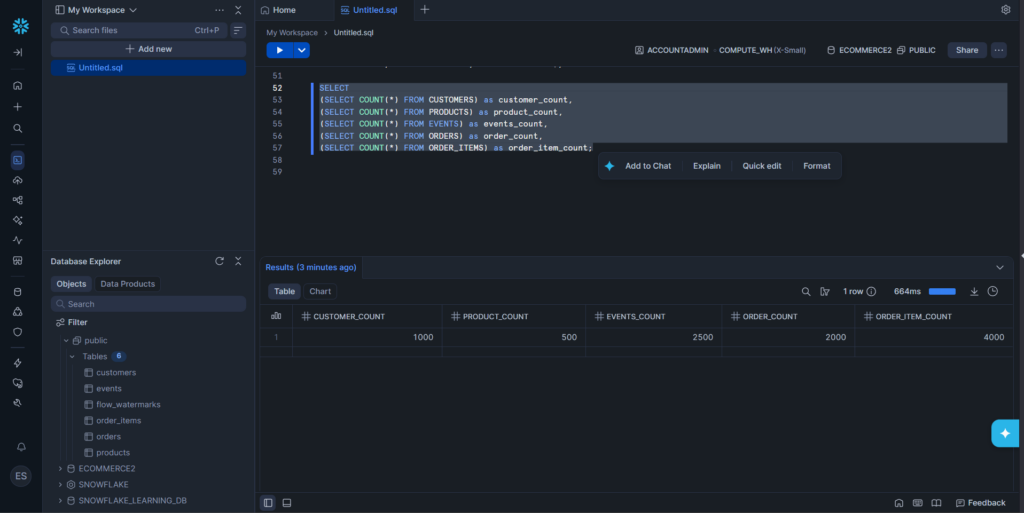Download the query results
The image size is (1024, 513).
coord(974,292)
